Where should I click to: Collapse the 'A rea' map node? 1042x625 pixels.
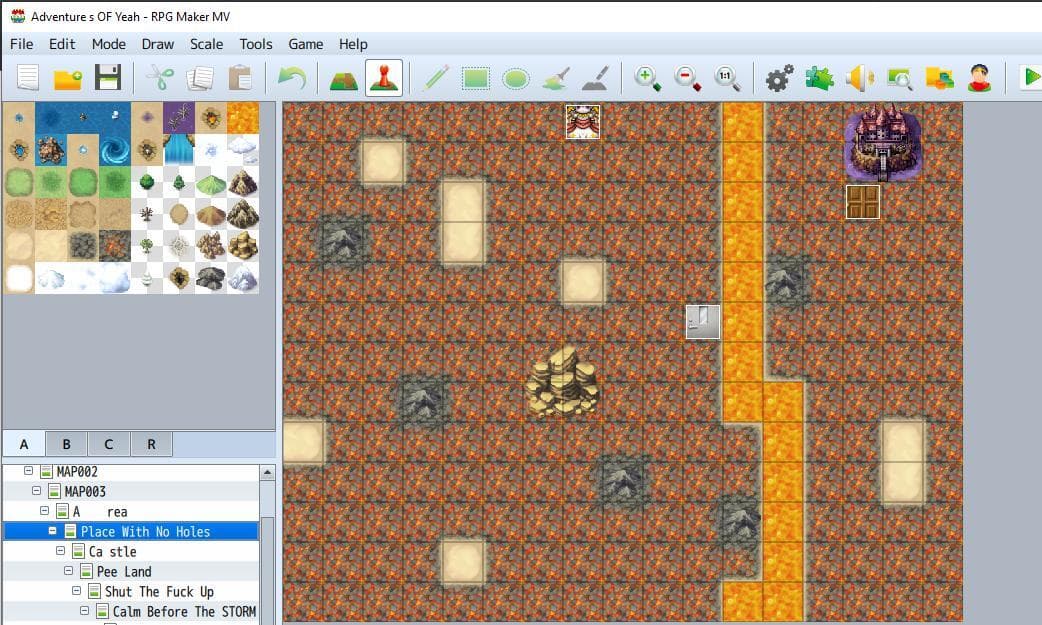(44, 511)
